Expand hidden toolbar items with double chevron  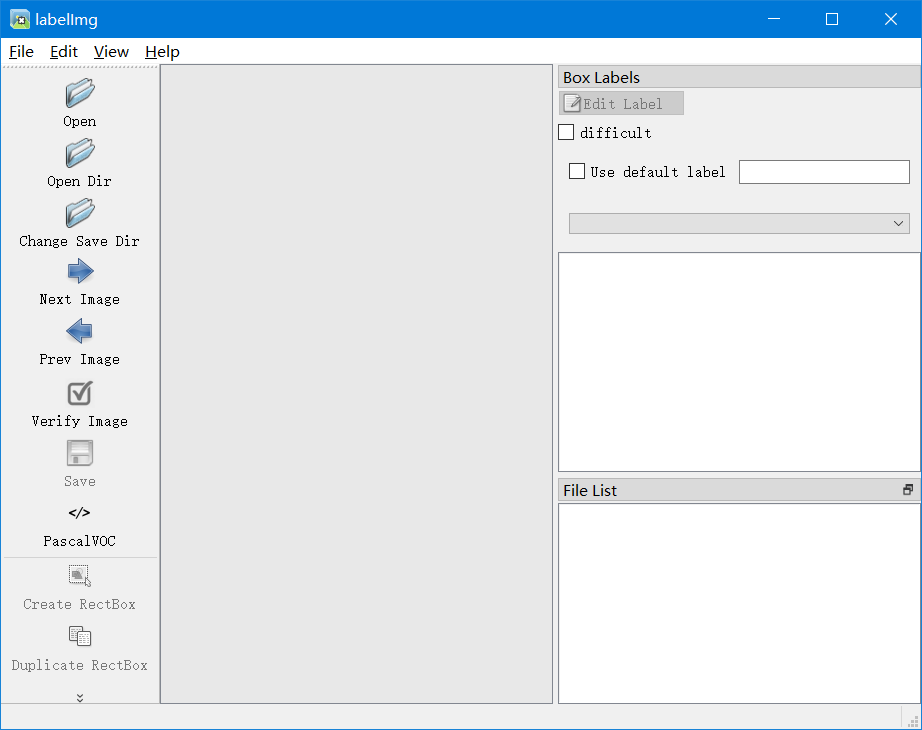(x=80, y=698)
